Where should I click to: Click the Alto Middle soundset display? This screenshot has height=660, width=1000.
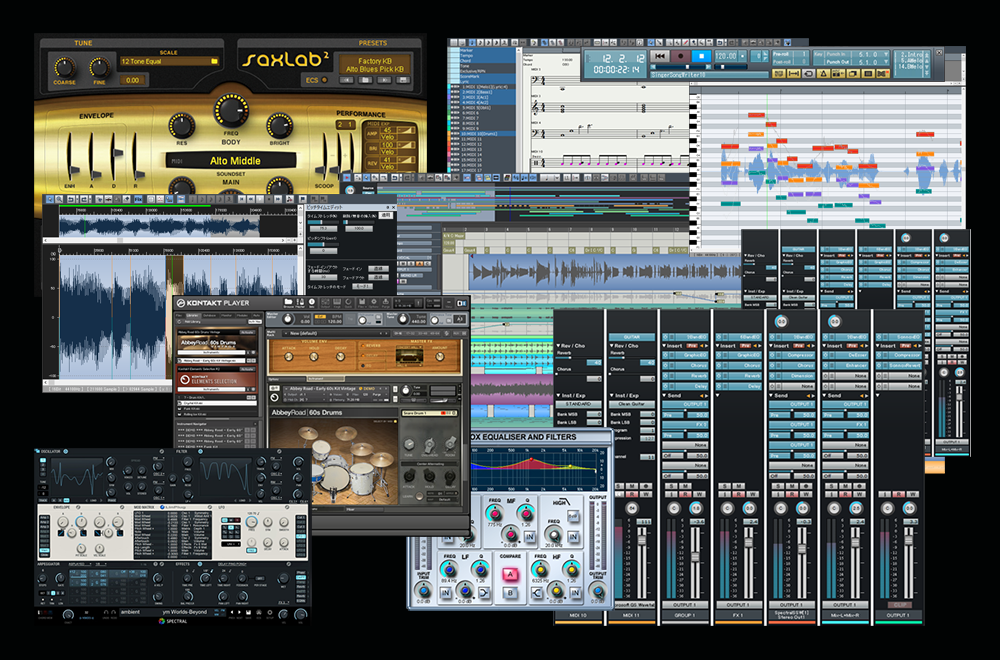click(x=231, y=161)
